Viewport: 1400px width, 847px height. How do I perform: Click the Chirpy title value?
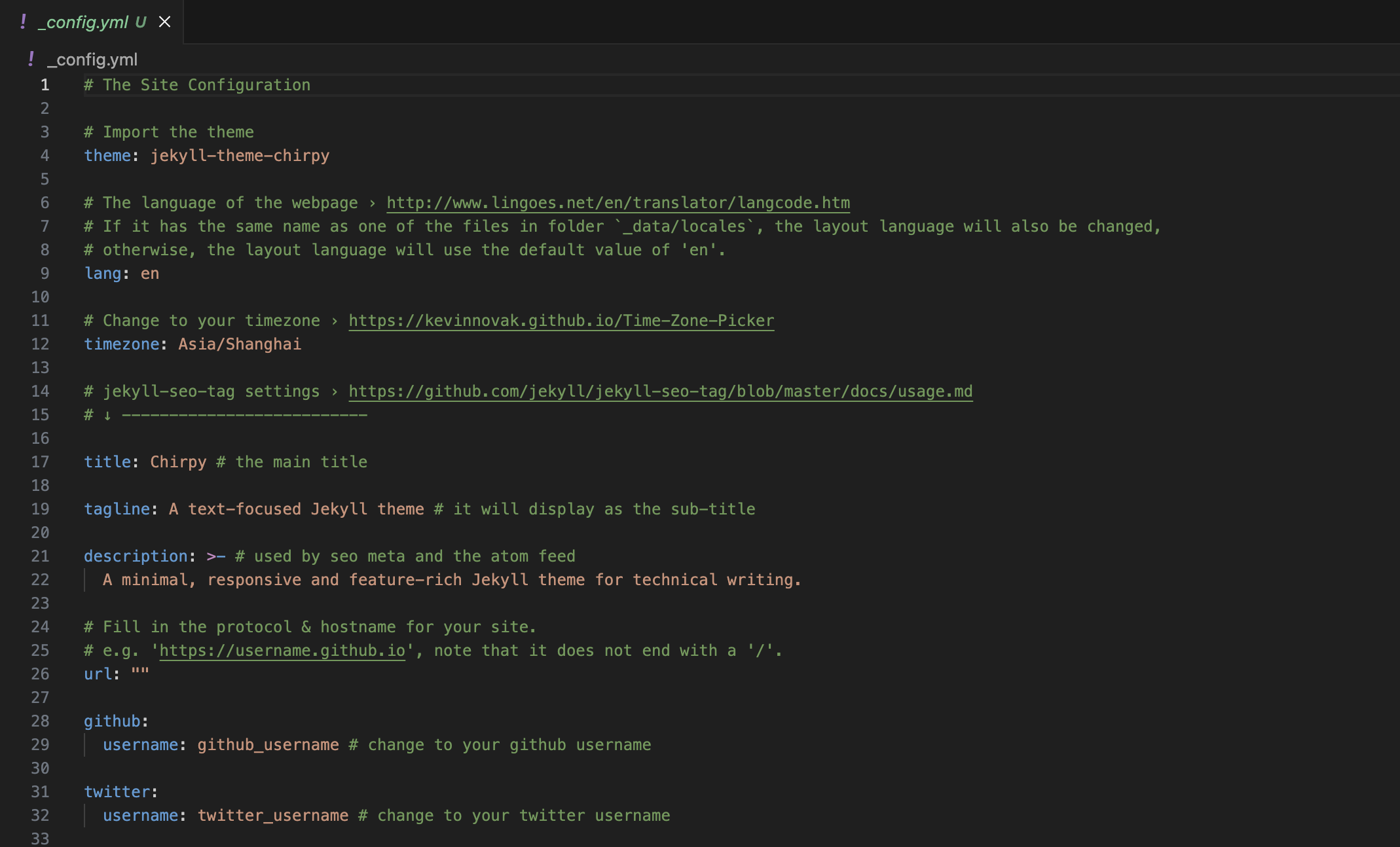178,462
